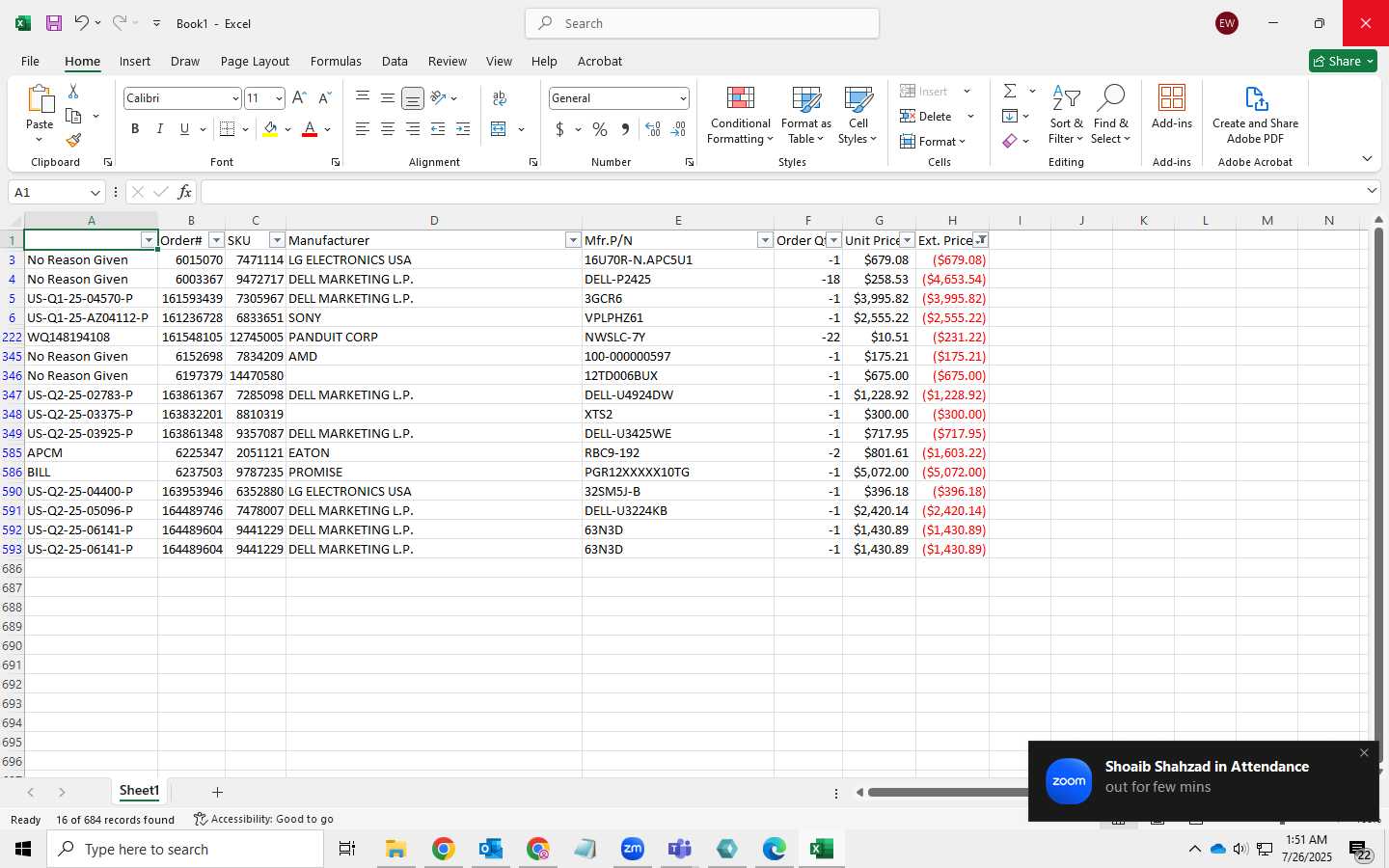Click Create and Share Adobe PDF
1389x868 pixels.
(x=1255, y=116)
